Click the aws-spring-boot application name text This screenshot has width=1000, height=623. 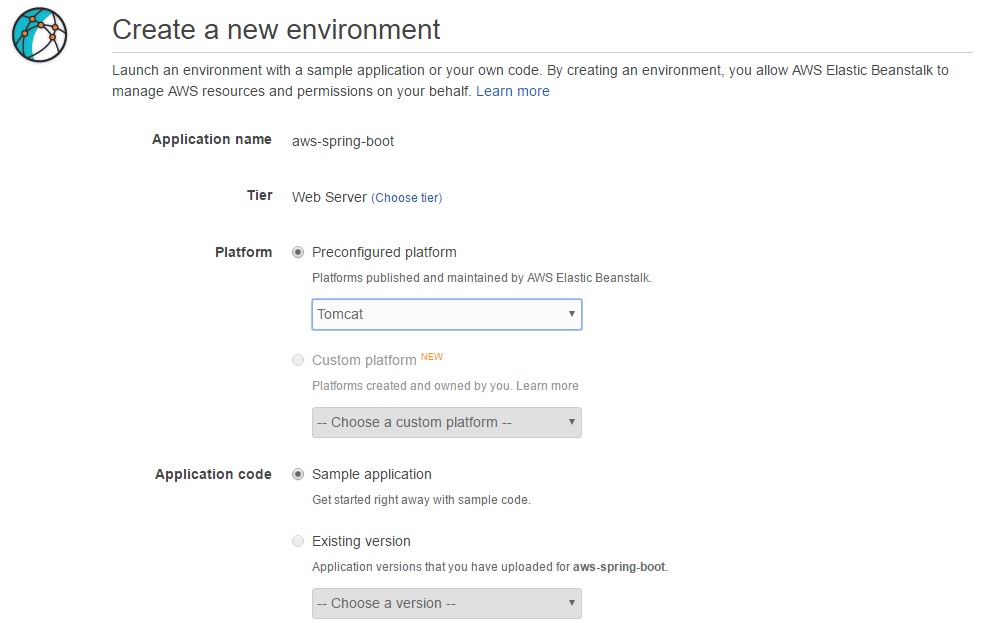coord(343,142)
